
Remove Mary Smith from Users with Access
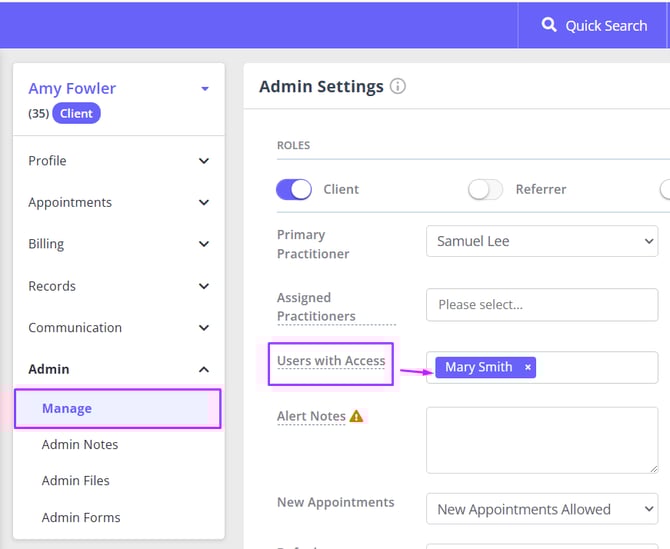(x=528, y=368)
